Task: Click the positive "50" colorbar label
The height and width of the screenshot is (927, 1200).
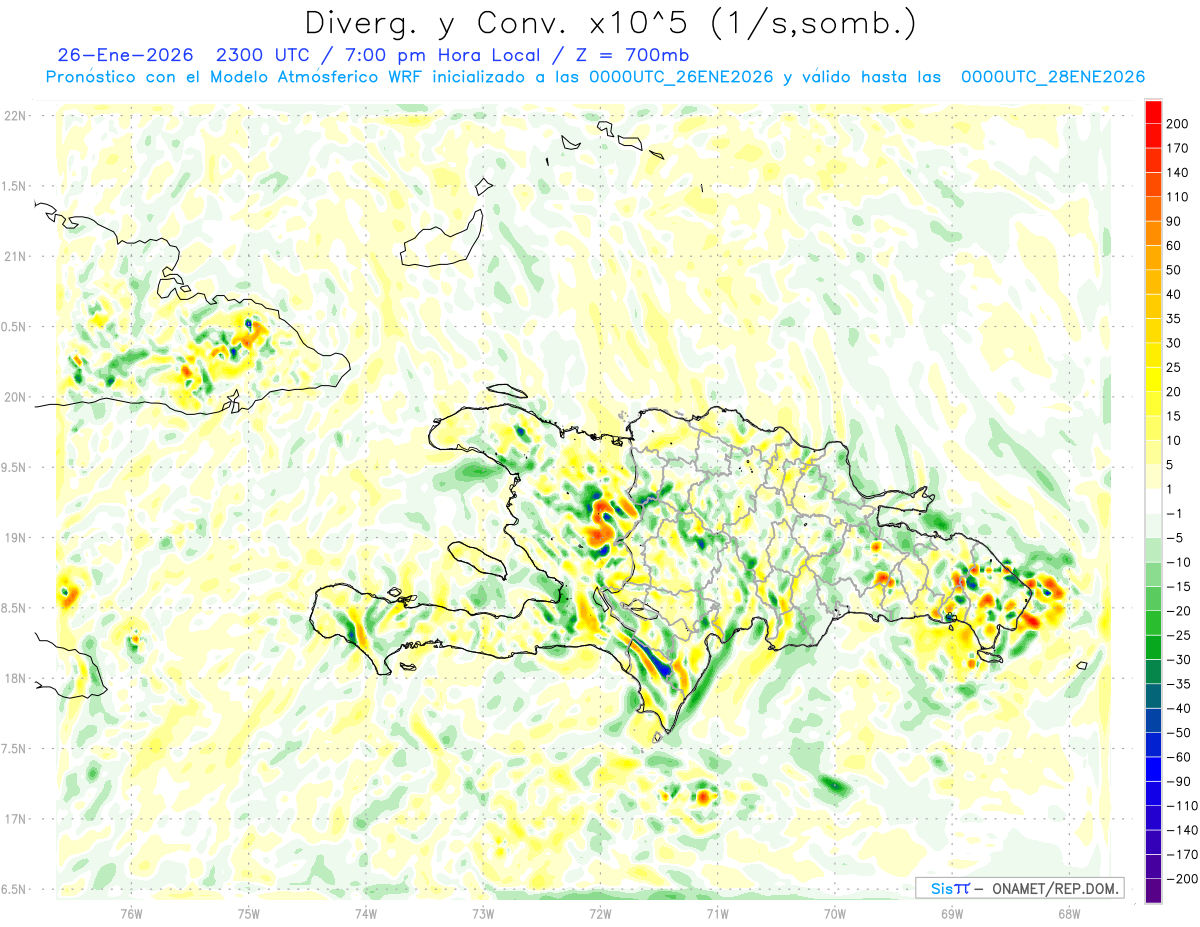Action: [x=1175, y=270]
